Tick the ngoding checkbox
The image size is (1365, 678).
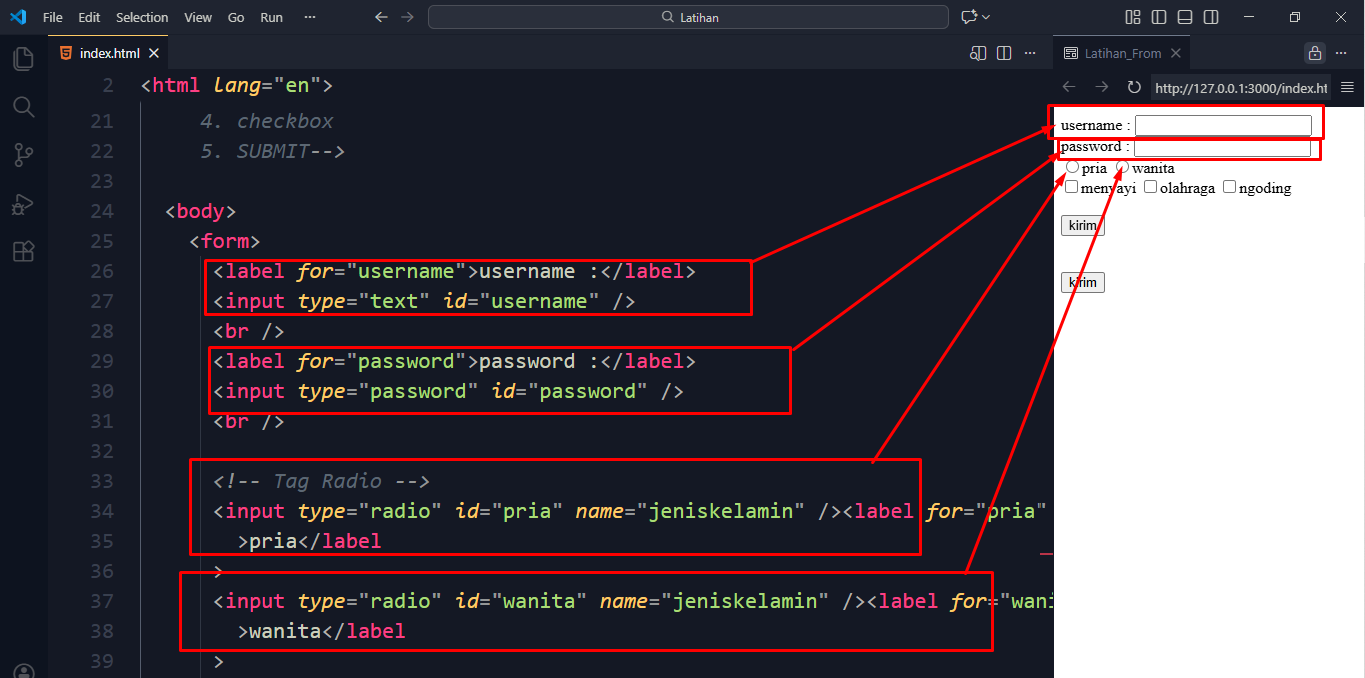click(1230, 187)
